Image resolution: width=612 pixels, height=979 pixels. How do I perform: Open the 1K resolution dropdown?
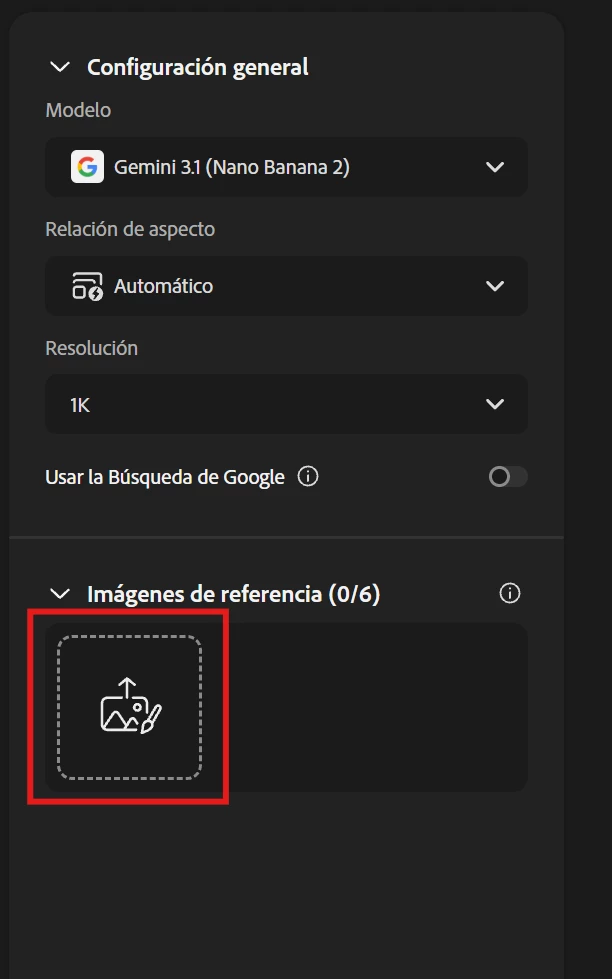[287, 404]
